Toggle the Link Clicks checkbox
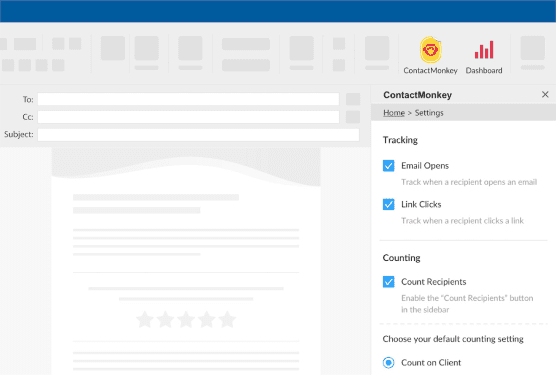 point(389,204)
